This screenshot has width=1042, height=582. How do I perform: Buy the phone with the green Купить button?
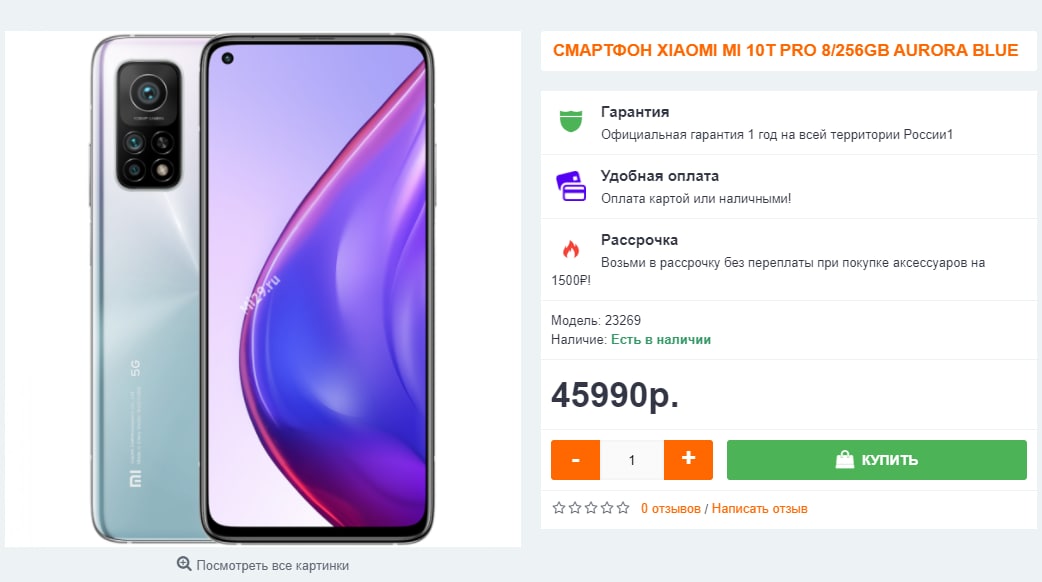877,460
